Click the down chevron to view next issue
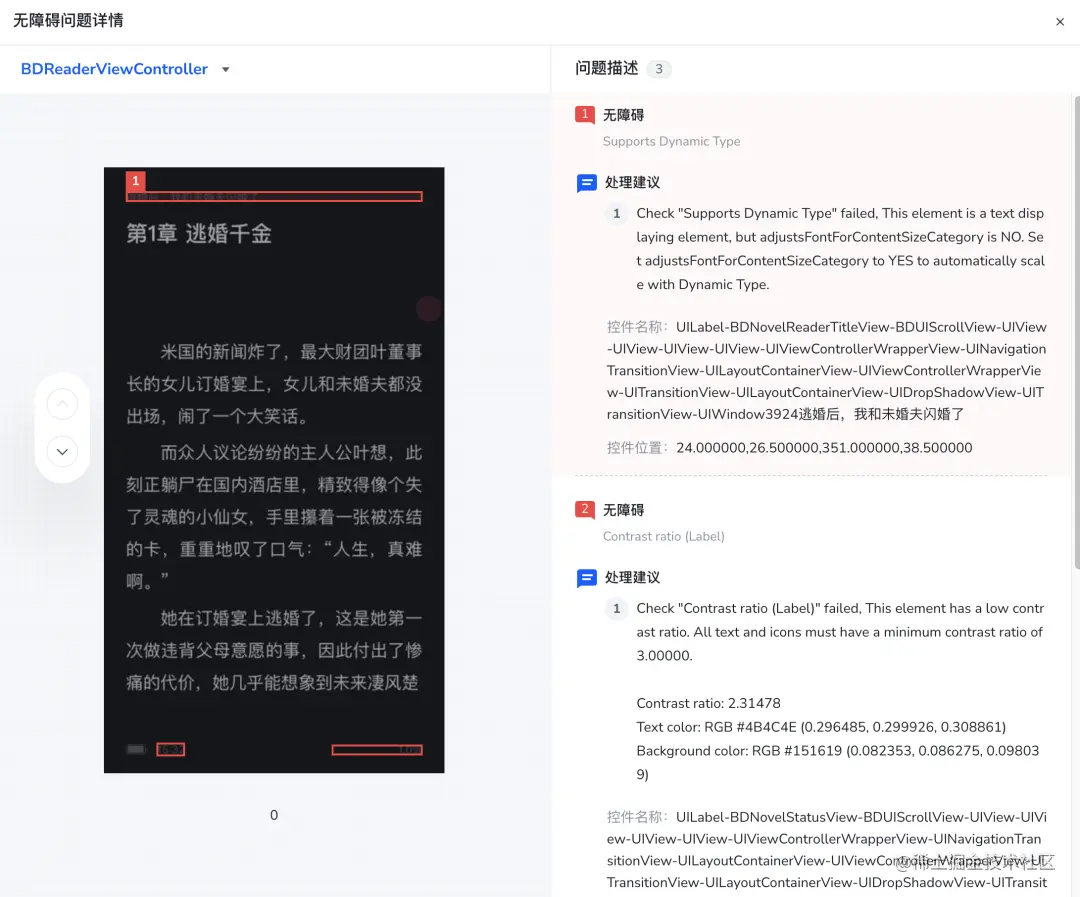 point(62,451)
